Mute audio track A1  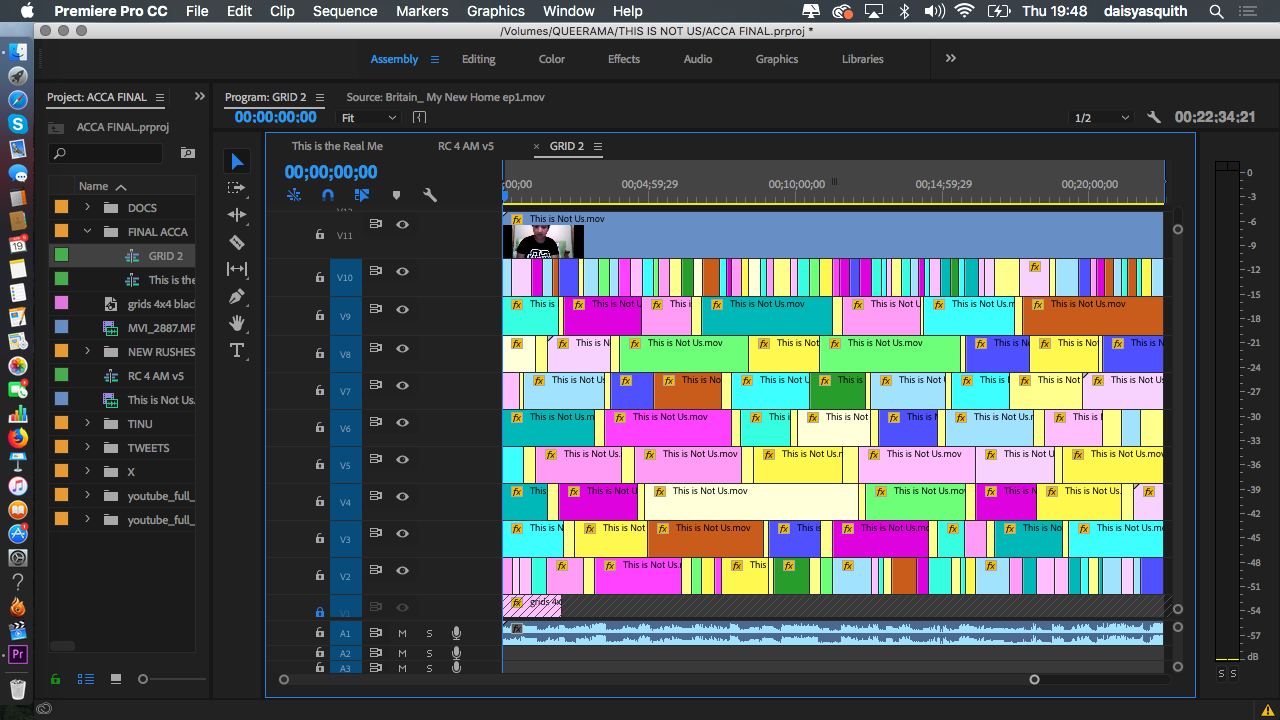[403, 633]
